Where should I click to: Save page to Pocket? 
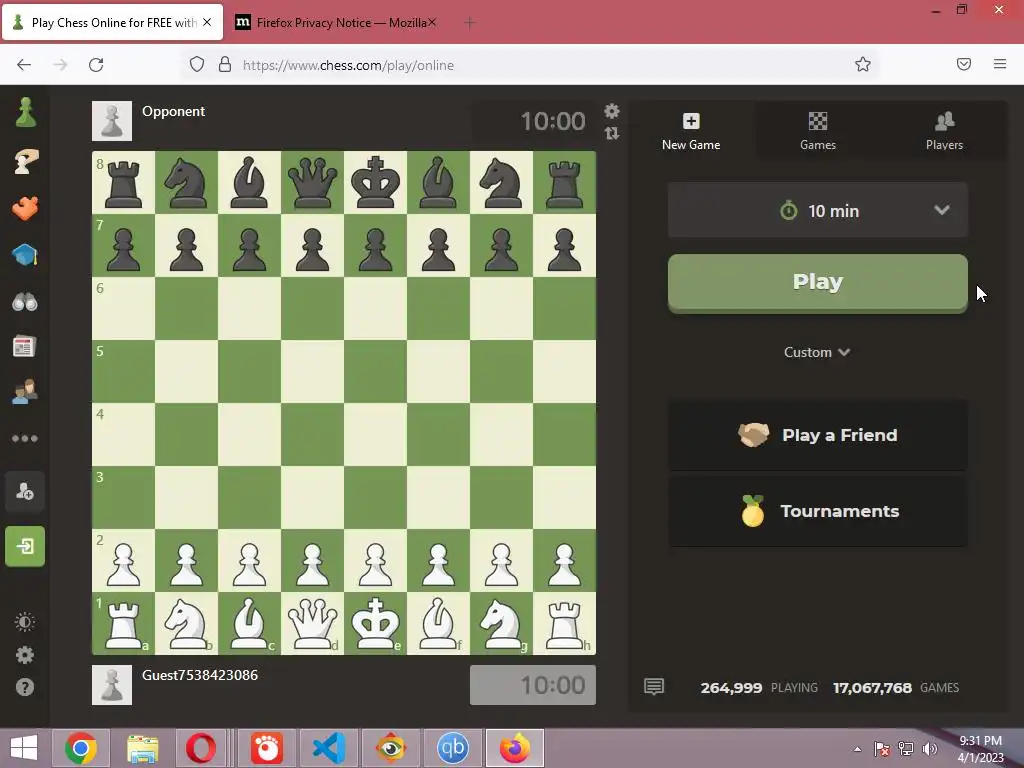coord(964,64)
